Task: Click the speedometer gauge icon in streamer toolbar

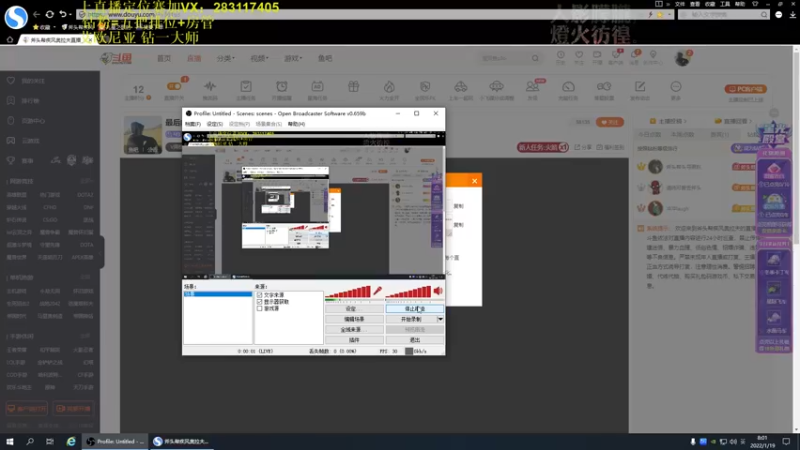Action: pos(568,87)
